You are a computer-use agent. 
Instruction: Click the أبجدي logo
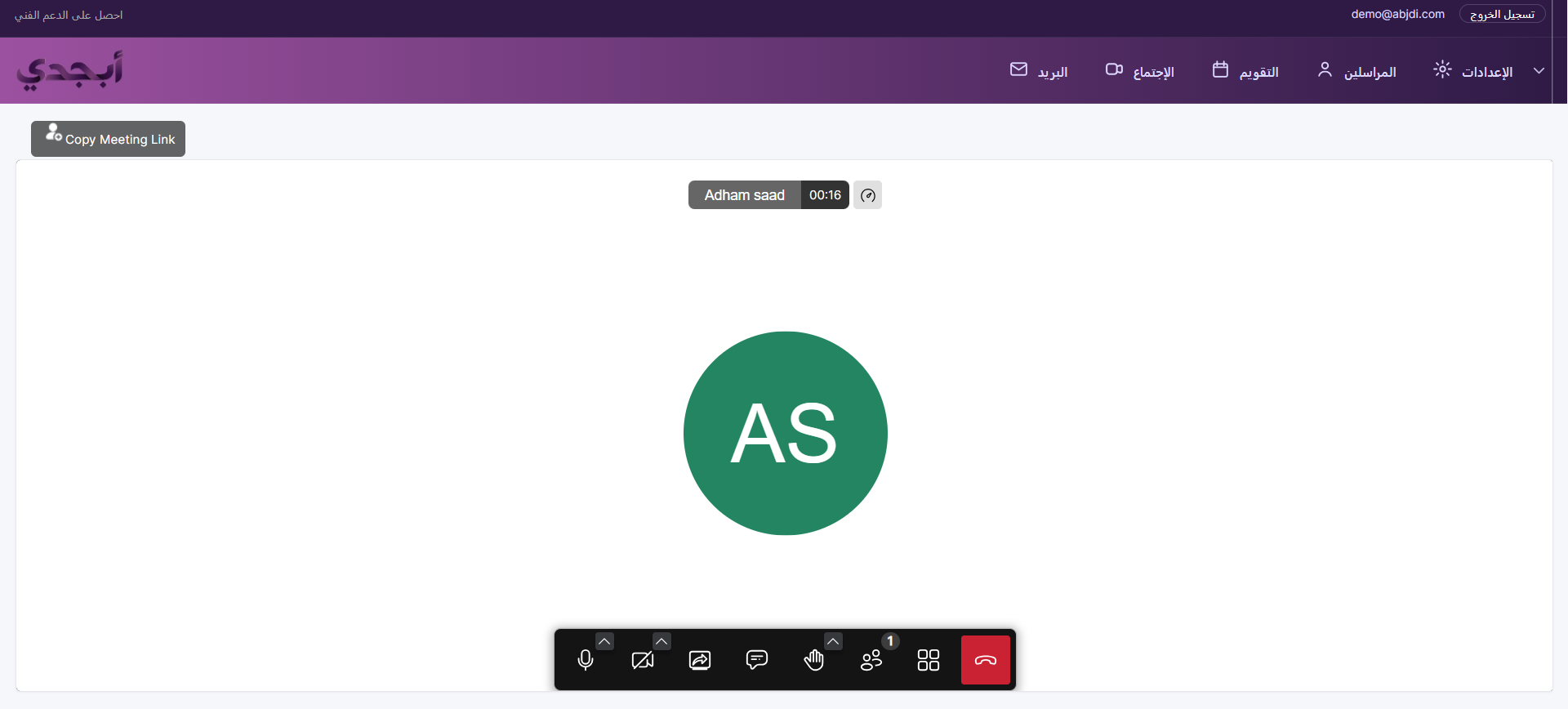[69, 70]
